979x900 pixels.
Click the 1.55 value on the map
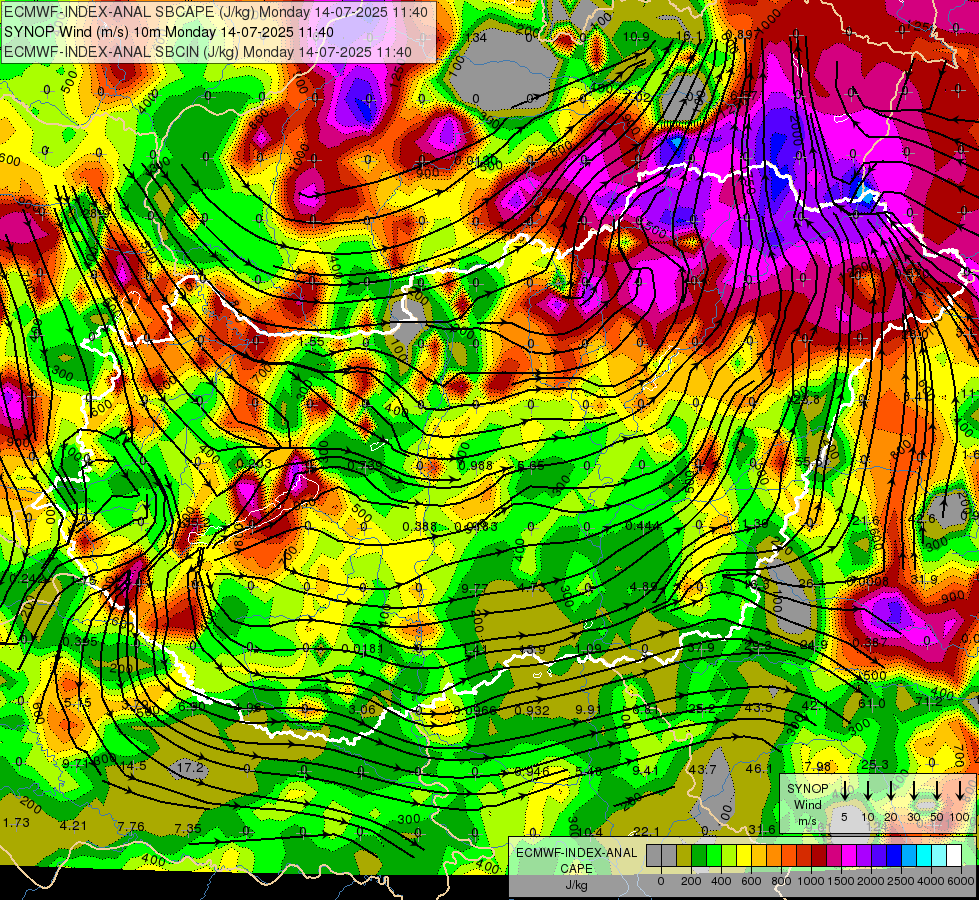pyautogui.click(x=312, y=342)
